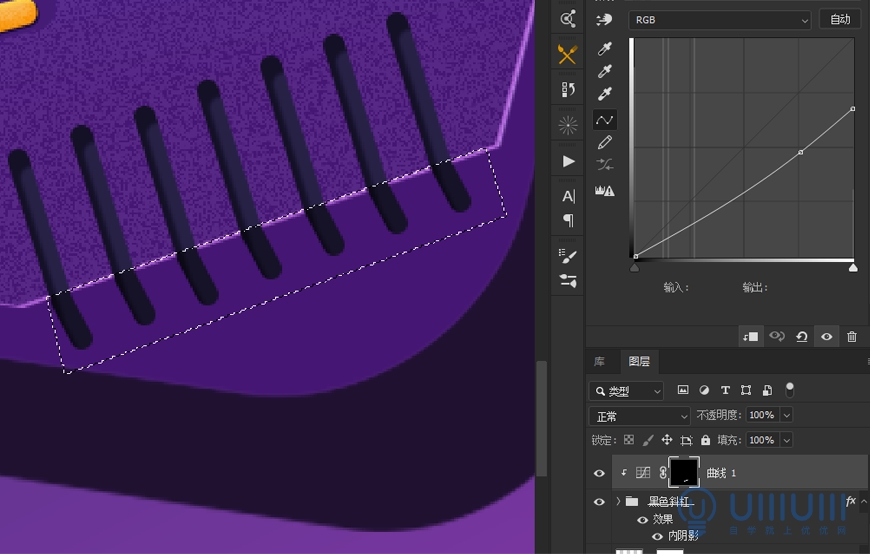This screenshot has height=554, width=870.
Task: Reset curves to adjustment defaults
Action: pyautogui.click(x=801, y=336)
